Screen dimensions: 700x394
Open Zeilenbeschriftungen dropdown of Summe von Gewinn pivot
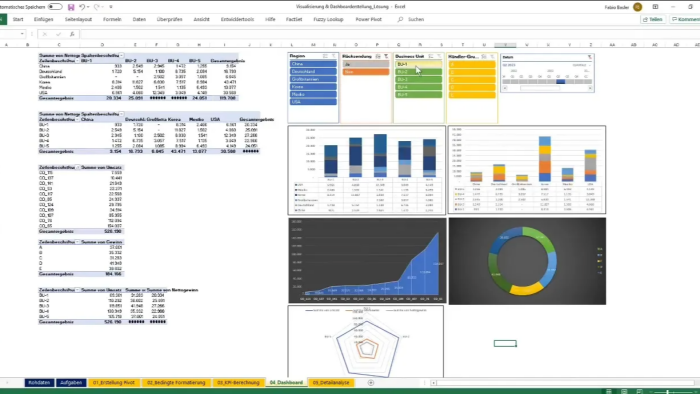(77, 242)
